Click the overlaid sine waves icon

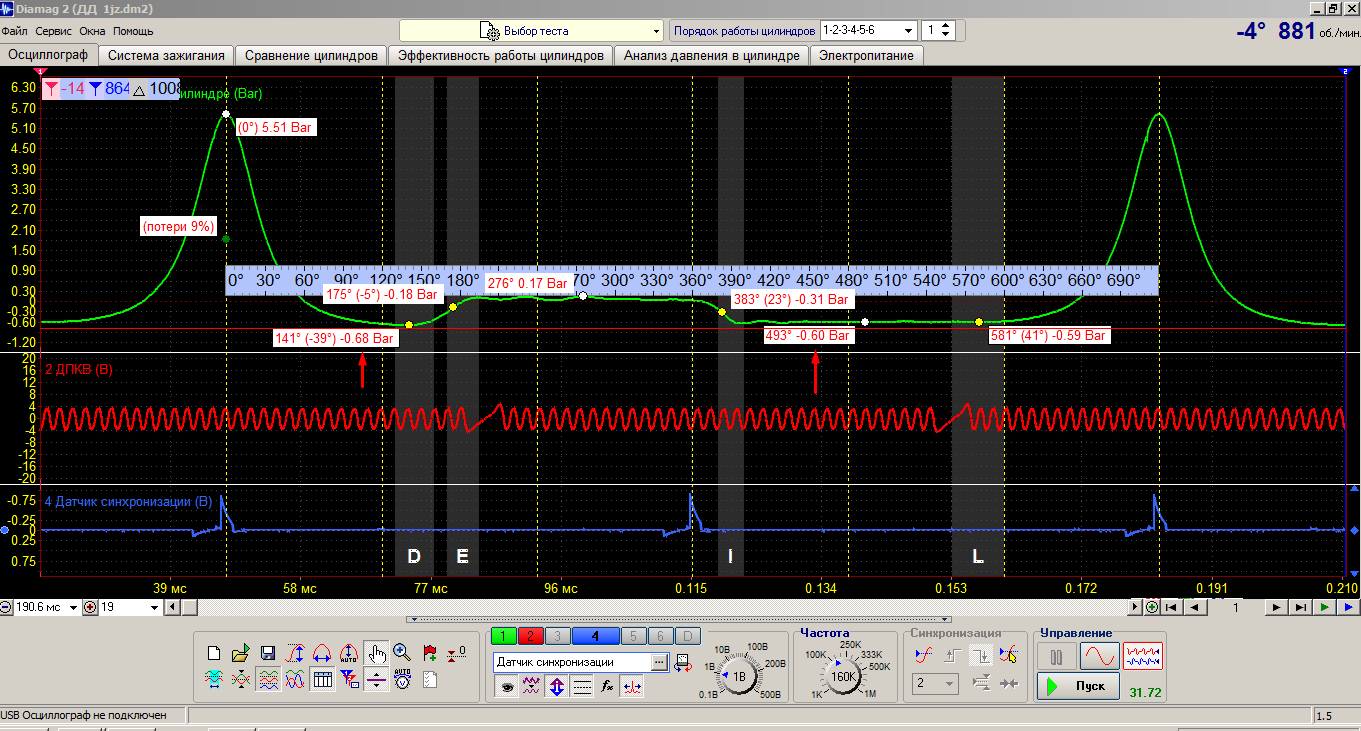click(295, 680)
